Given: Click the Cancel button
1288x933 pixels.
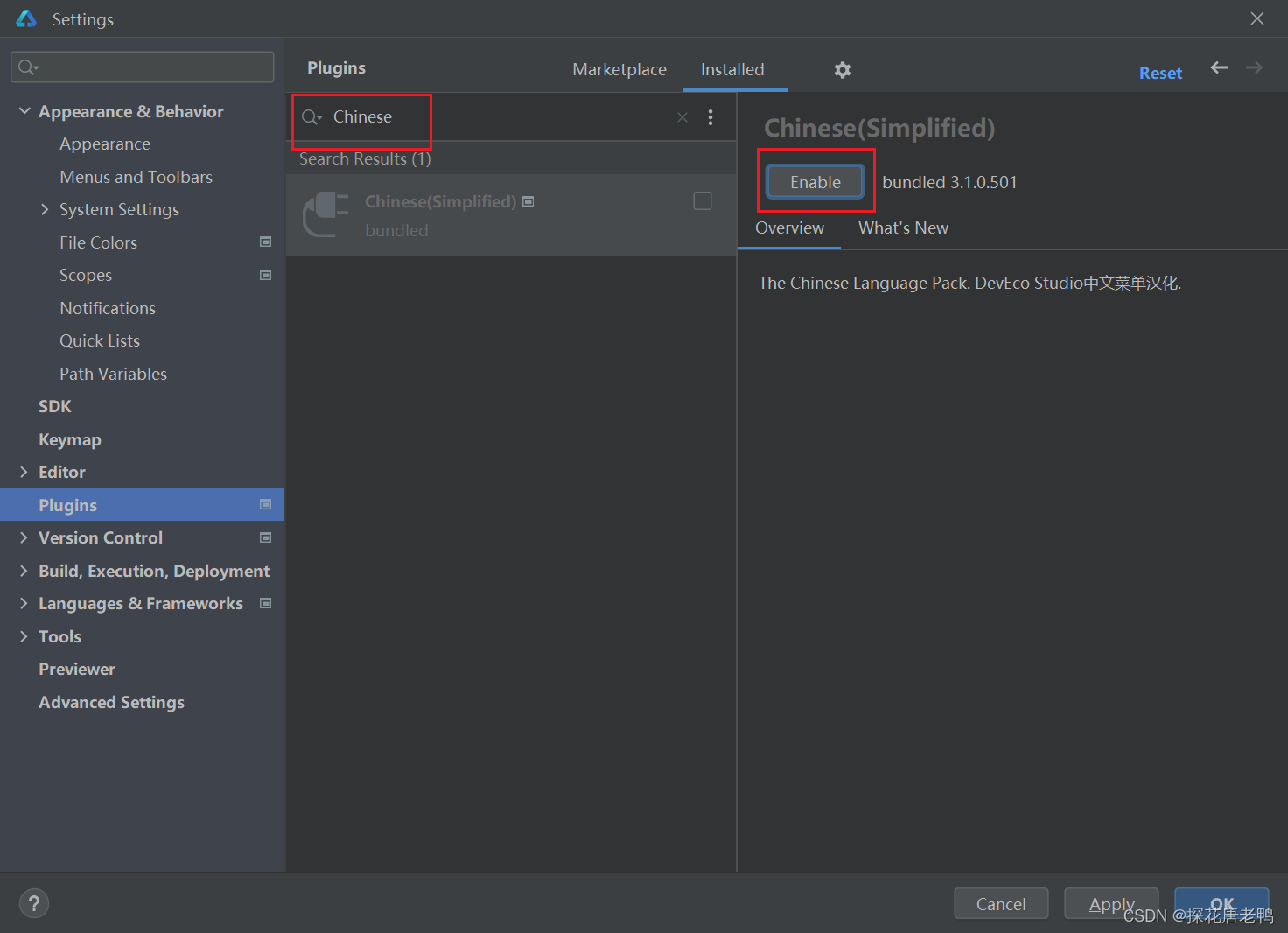Looking at the screenshot, I should 1001,904.
